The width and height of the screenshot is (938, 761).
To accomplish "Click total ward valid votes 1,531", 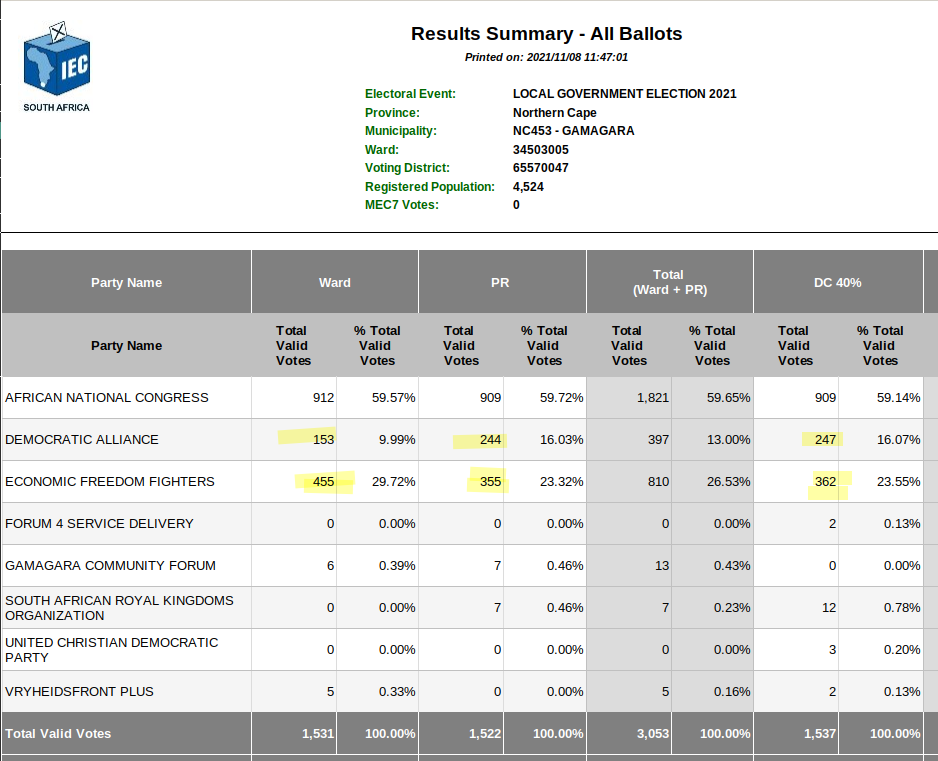I will (318, 733).
